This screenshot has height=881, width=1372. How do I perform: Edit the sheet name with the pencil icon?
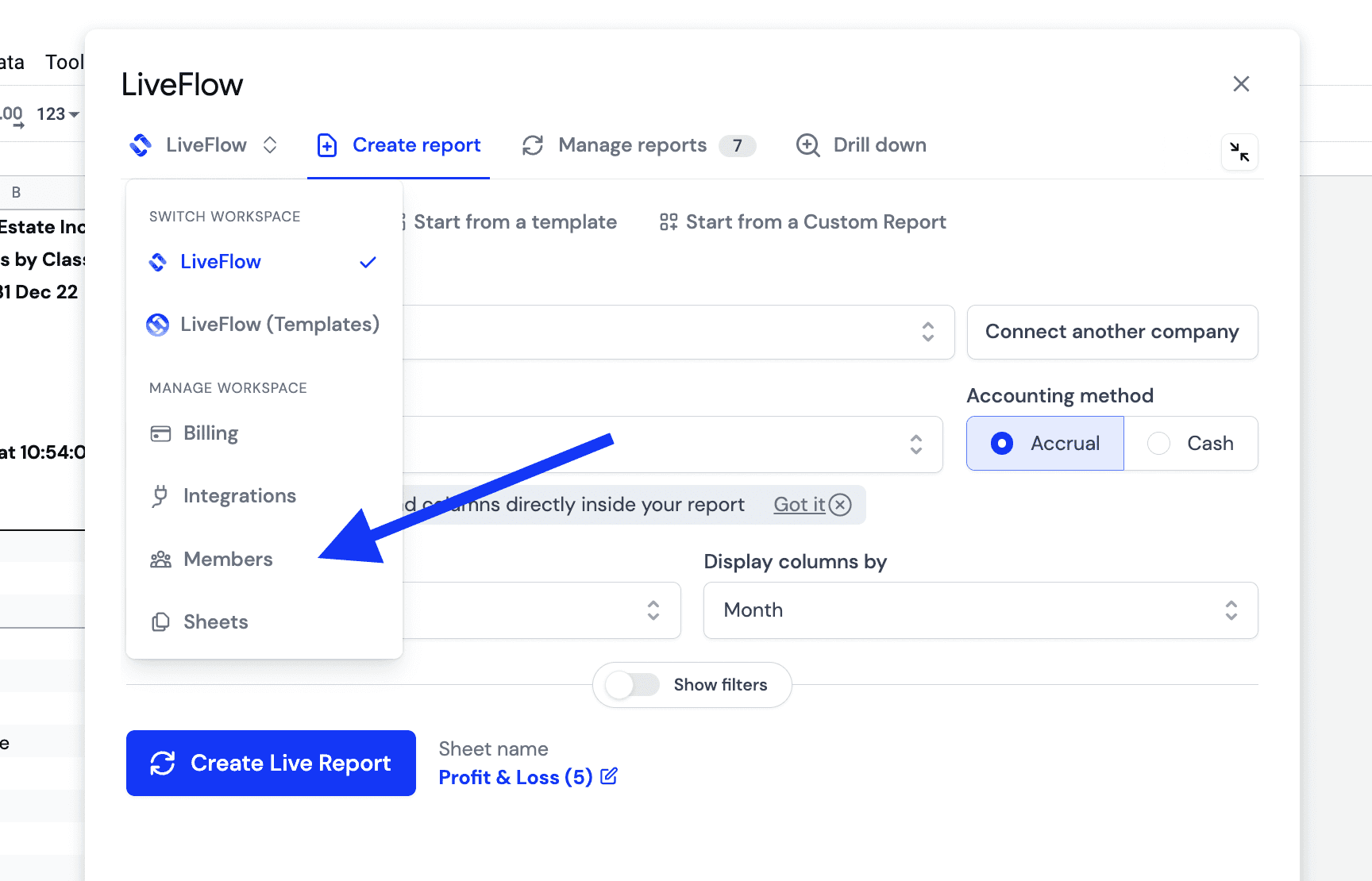point(609,776)
